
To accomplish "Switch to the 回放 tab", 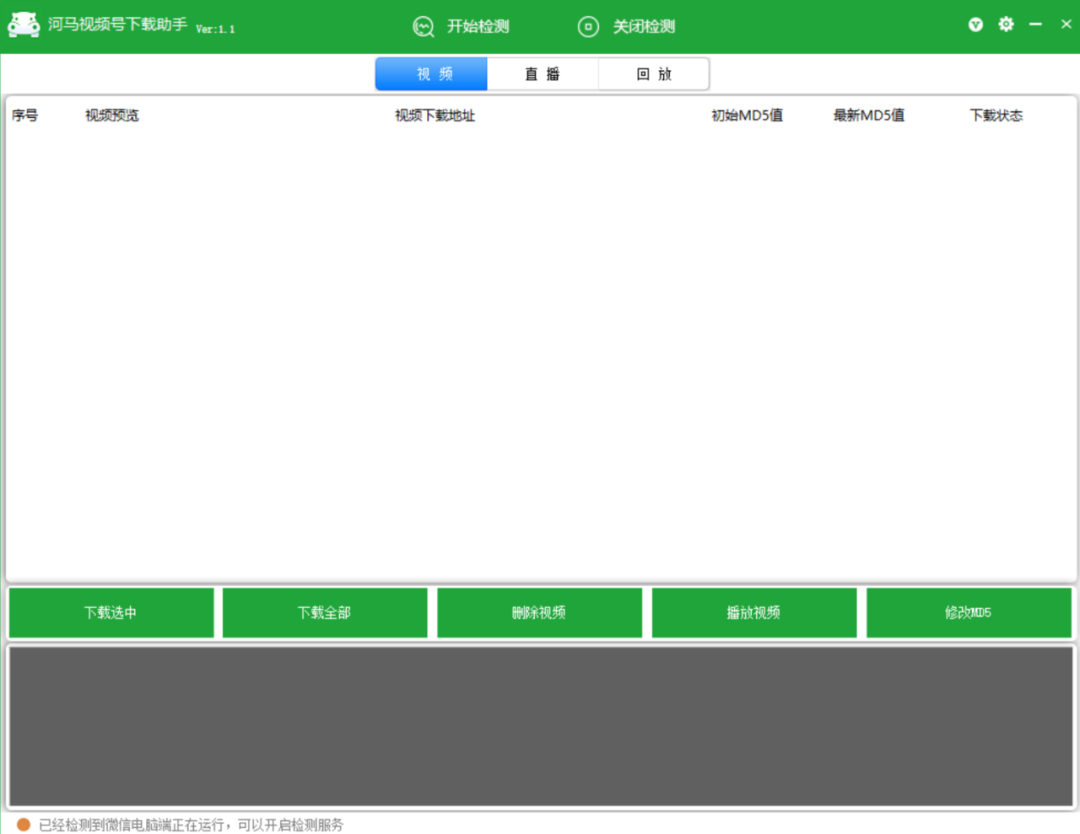I will tap(654, 74).
